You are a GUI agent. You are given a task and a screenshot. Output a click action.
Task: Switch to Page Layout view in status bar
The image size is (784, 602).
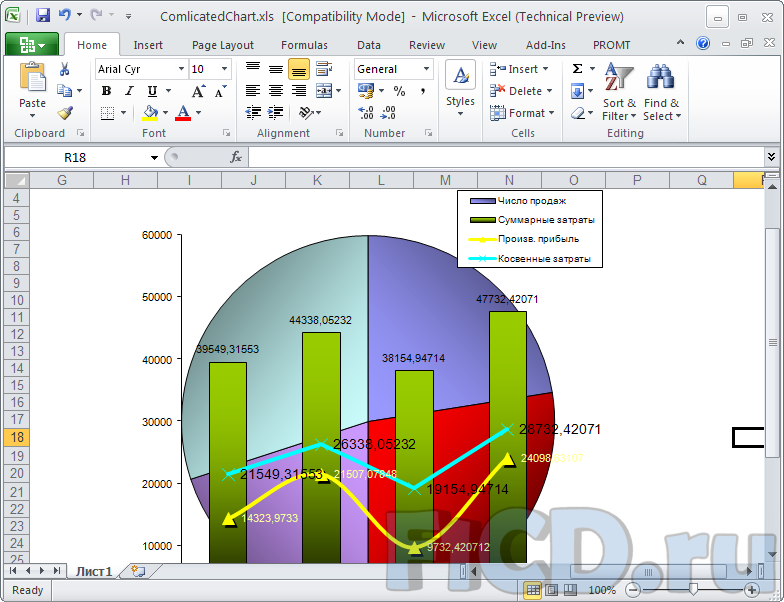pos(552,590)
